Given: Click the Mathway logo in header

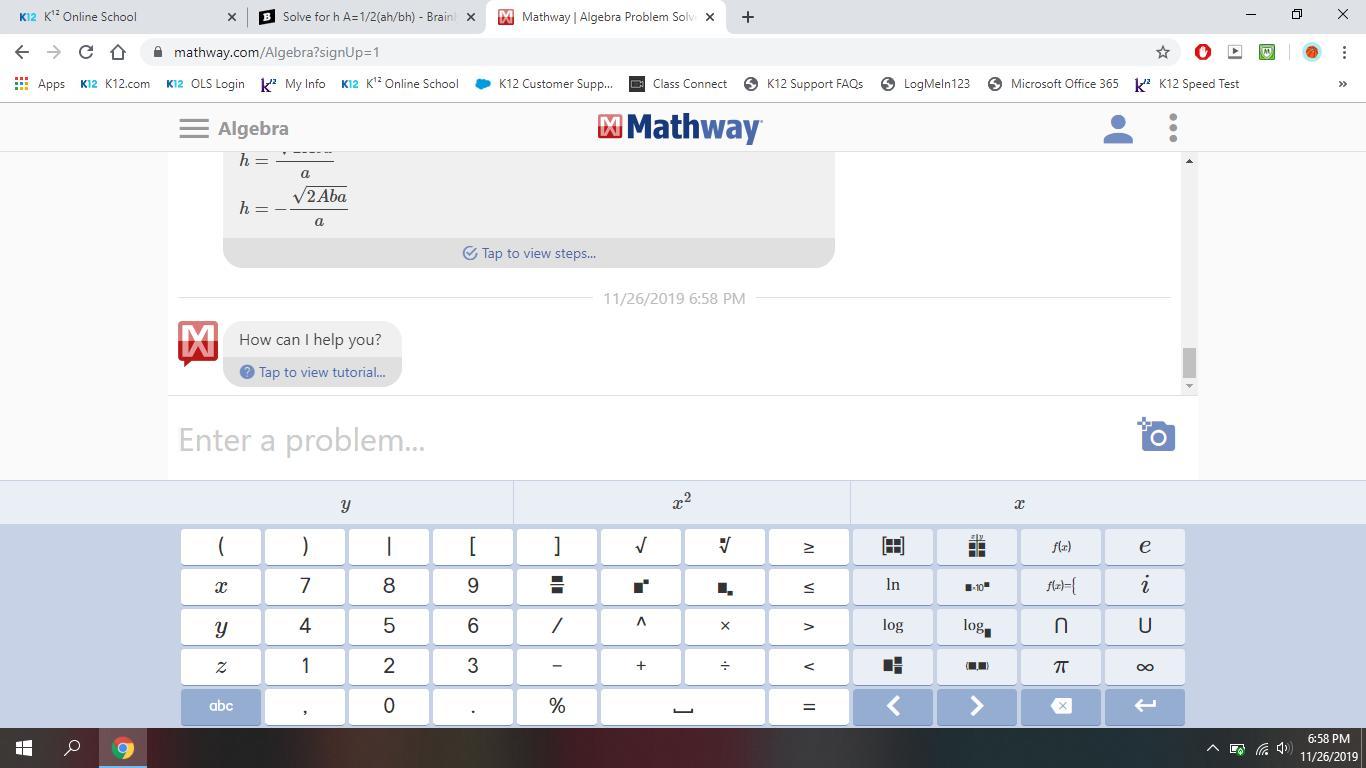Looking at the screenshot, I should click(680, 128).
